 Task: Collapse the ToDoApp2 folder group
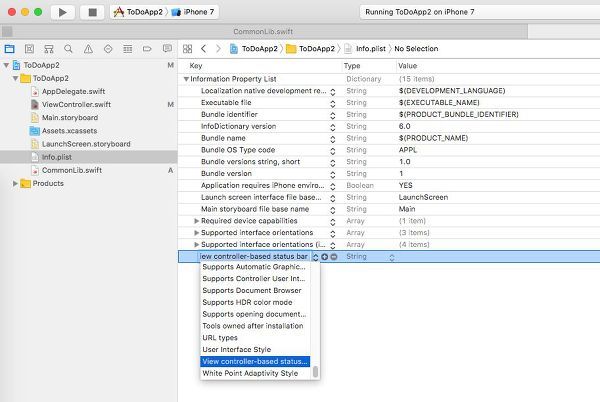tap(15, 78)
